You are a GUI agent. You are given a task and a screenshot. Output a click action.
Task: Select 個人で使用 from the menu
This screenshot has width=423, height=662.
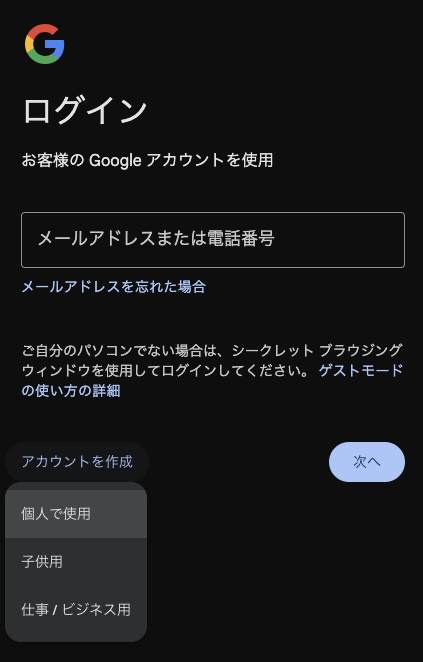point(76,514)
